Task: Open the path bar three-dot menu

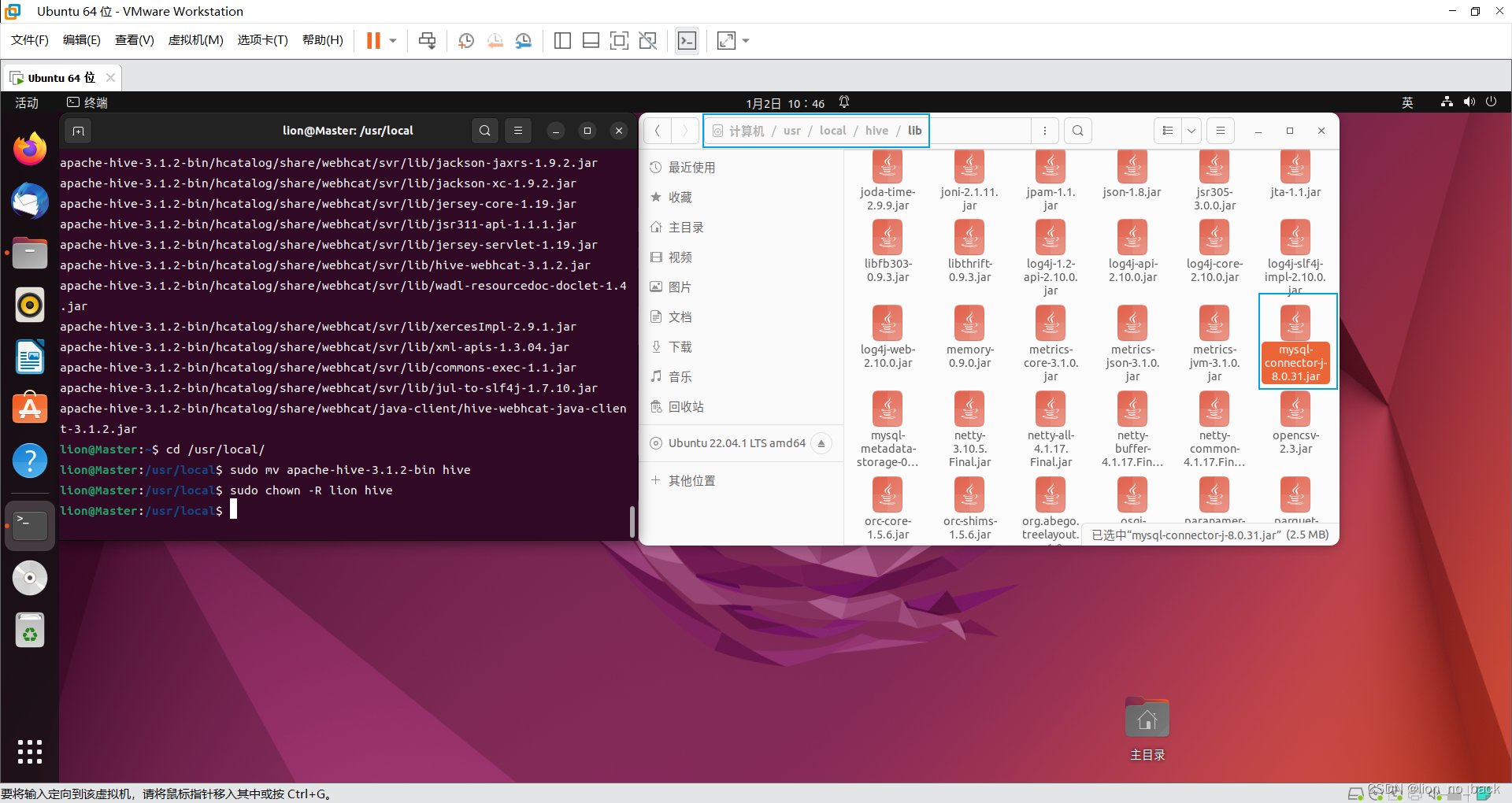Action: pos(1045,131)
